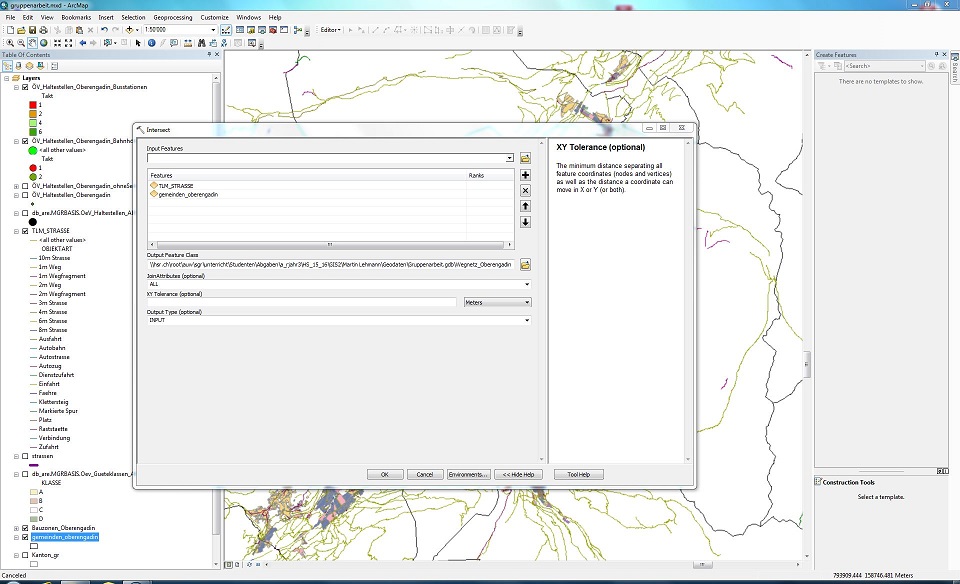Uncheck the TLM_STRASSE layer checkbox
The image size is (960, 584).
point(24,231)
